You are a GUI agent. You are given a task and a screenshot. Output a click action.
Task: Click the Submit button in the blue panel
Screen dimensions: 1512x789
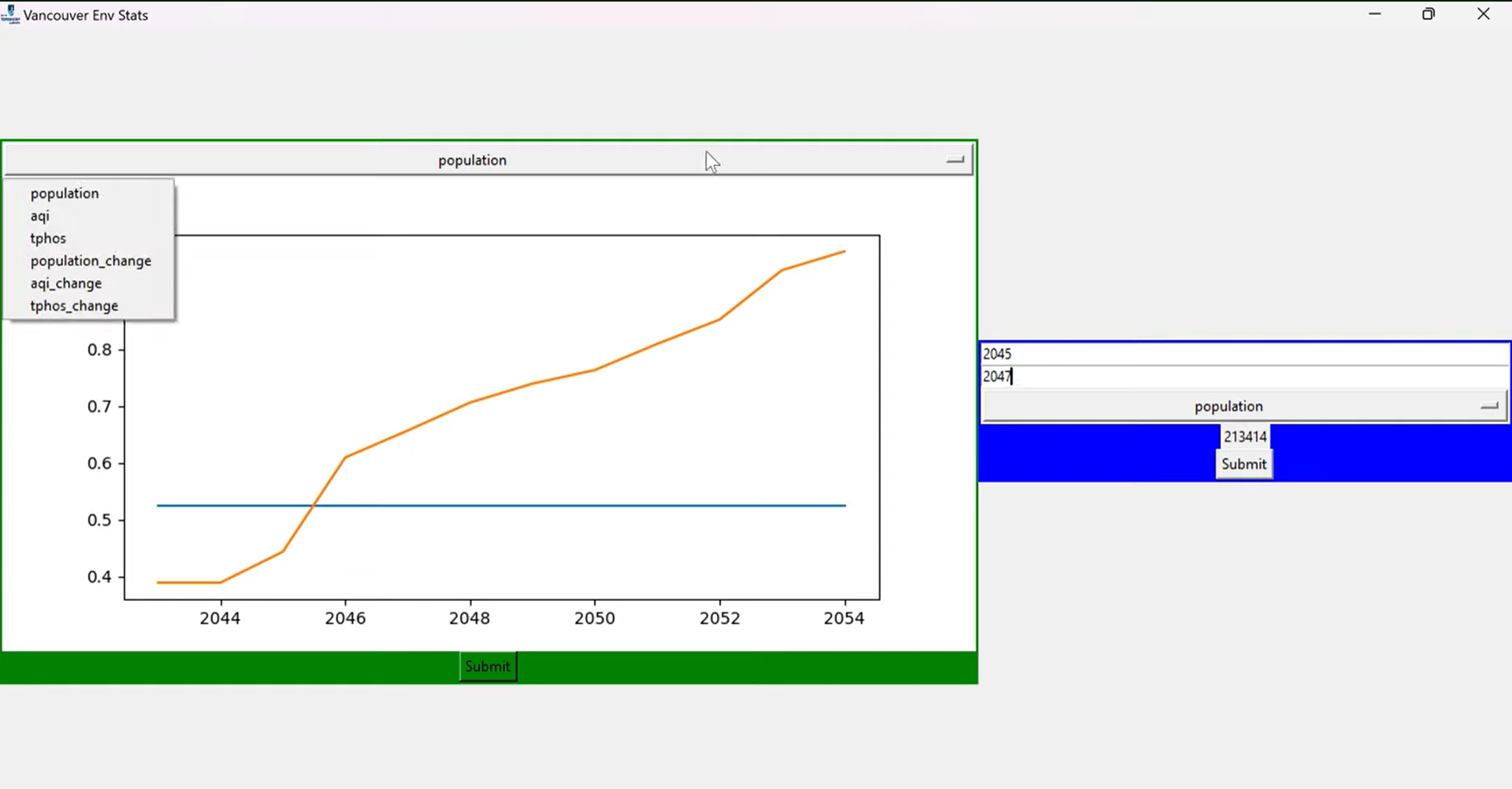(x=1243, y=464)
